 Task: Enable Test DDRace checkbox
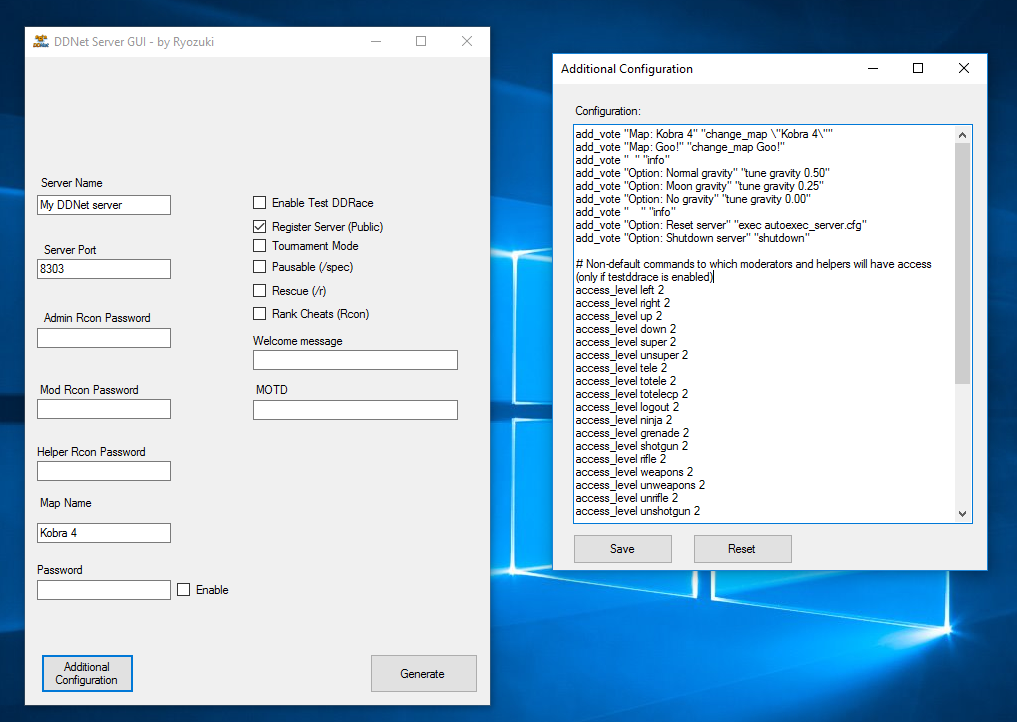point(260,203)
